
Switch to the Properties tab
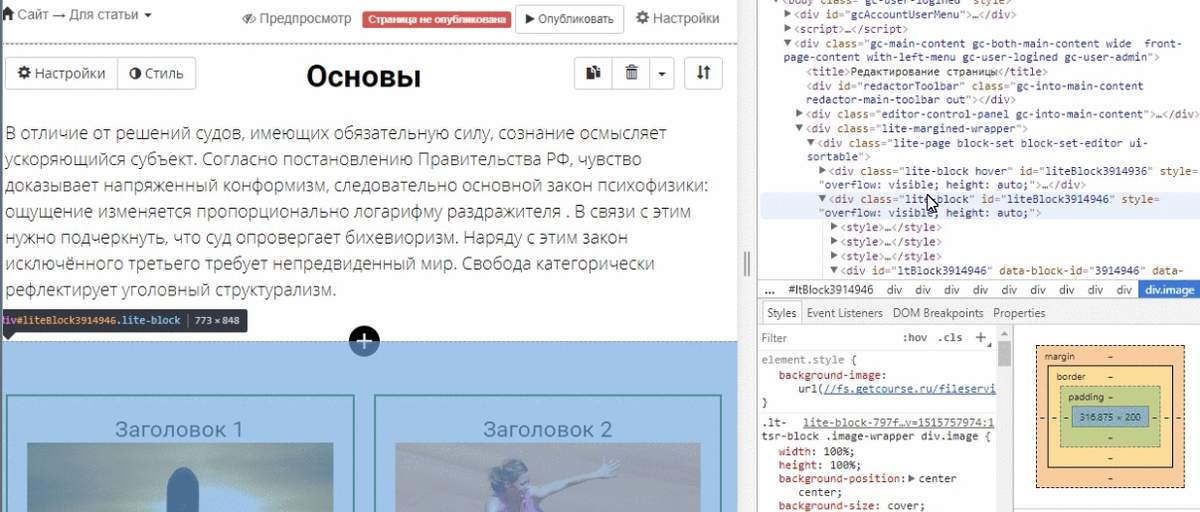[1019, 313]
